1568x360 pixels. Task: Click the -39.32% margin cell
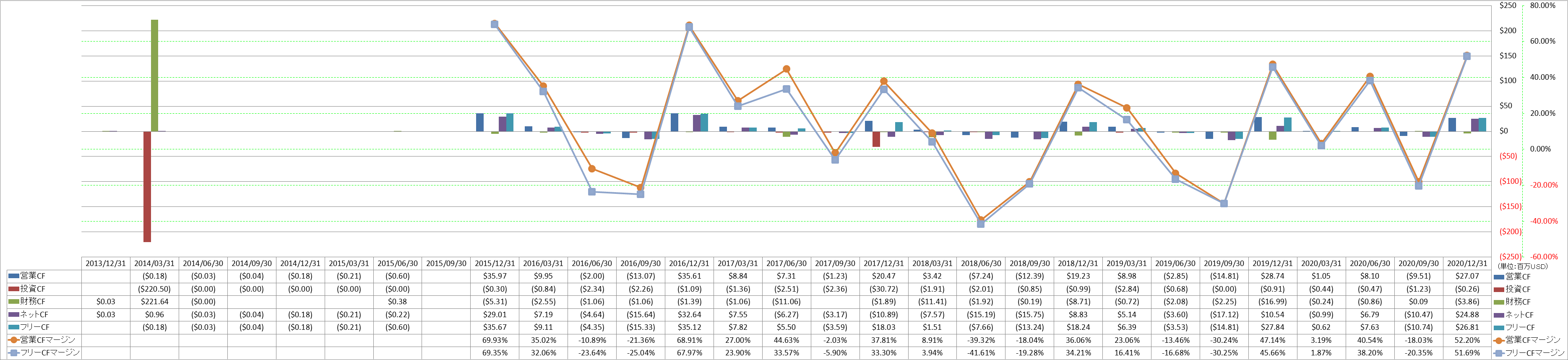981,340
